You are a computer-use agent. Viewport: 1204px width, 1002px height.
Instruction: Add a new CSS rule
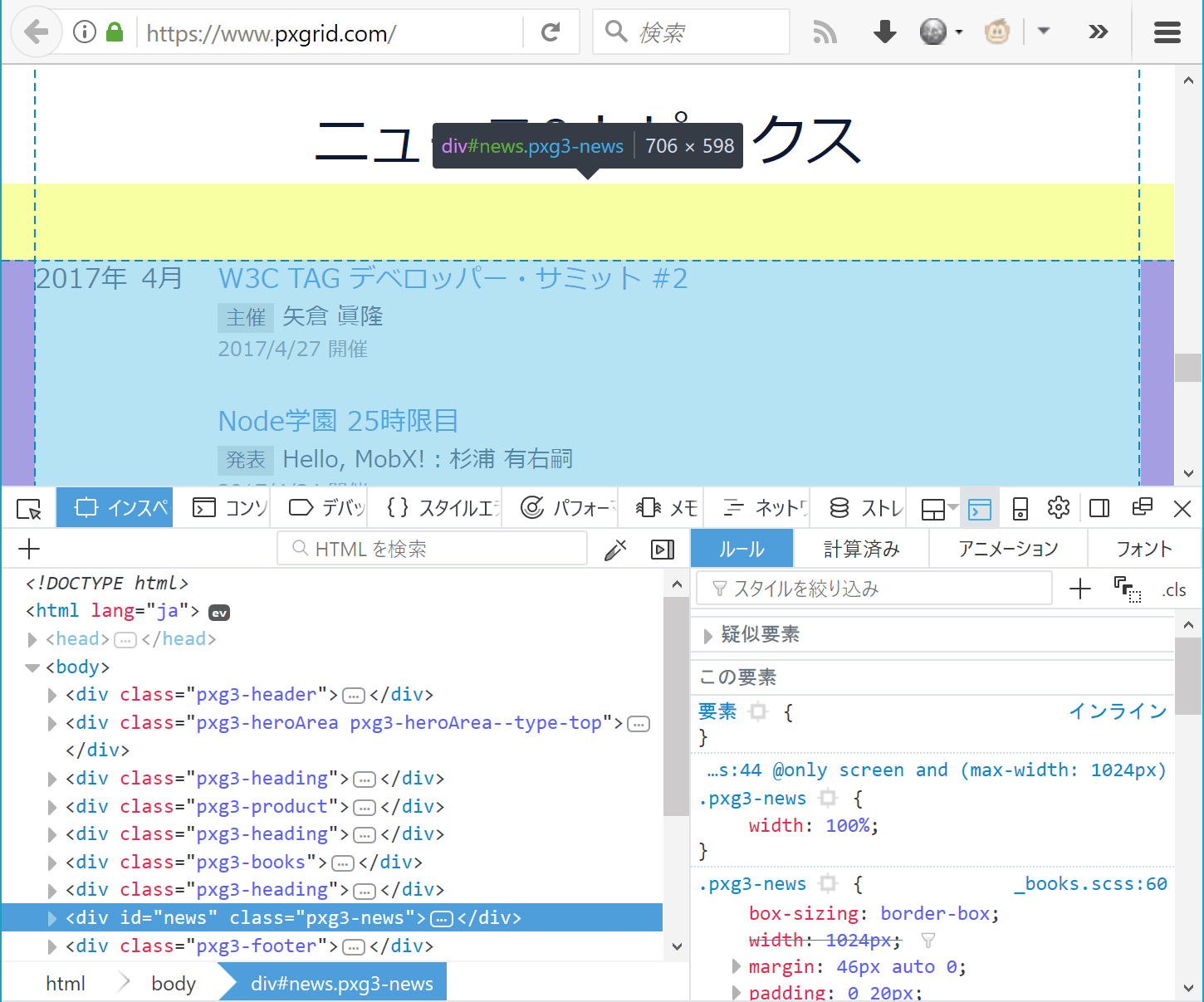(x=1079, y=589)
